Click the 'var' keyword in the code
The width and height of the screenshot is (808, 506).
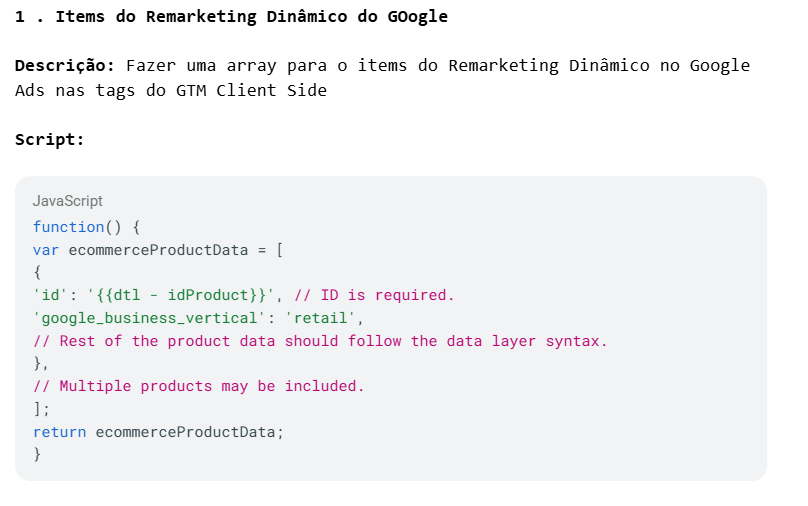46,250
